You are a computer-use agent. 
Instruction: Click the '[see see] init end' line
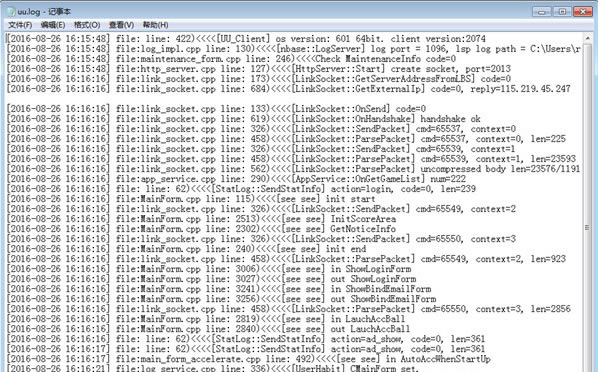tap(186, 249)
